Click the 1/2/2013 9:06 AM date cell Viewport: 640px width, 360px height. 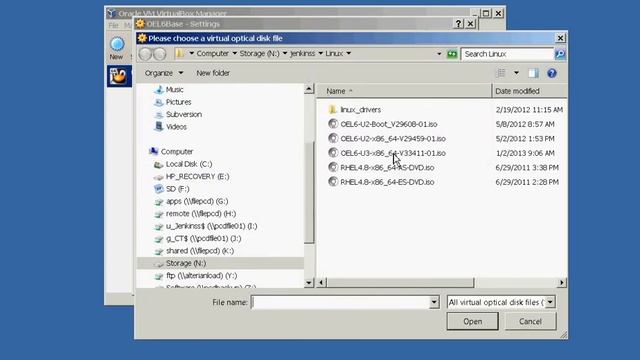click(525, 153)
